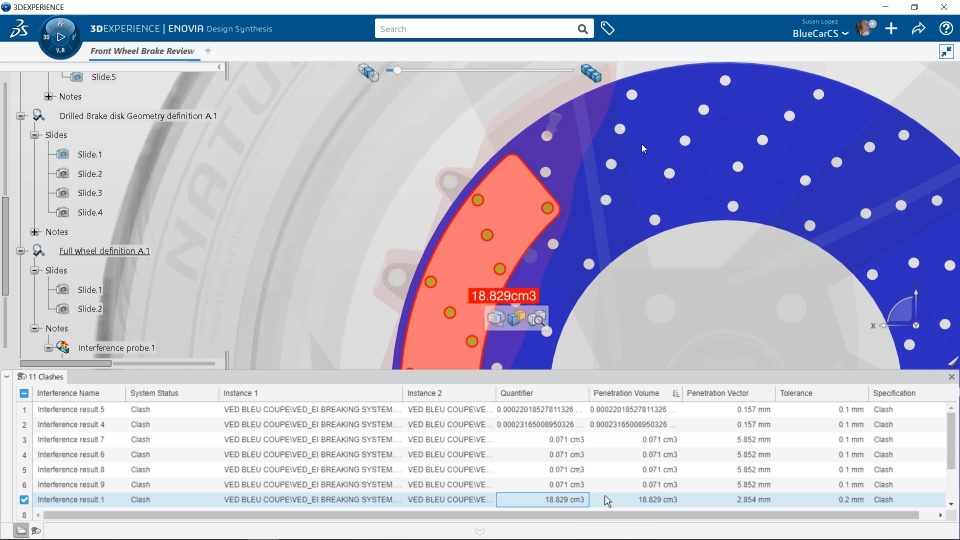
Task: Click Slide.3 camera icon in tree
Action: (x=62, y=193)
